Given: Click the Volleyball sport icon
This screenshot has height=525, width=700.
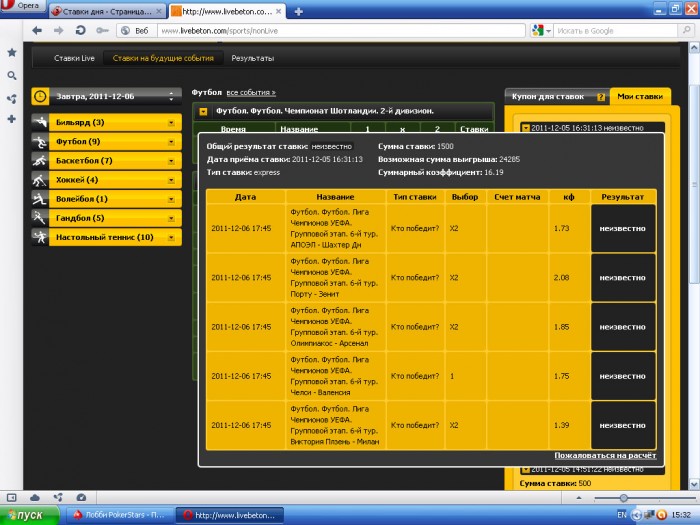Looking at the screenshot, I should 40,199.
